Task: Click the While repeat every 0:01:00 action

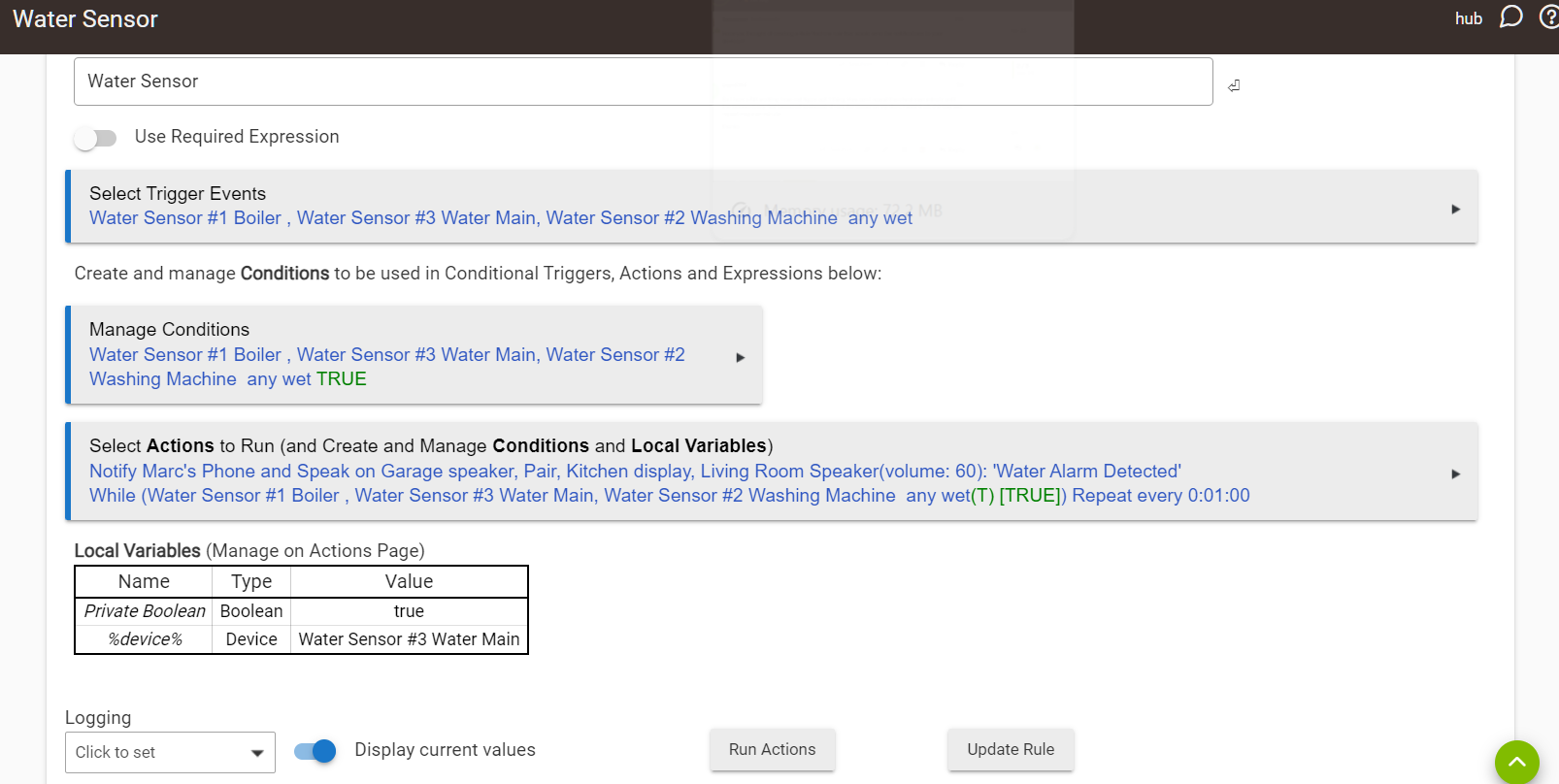Action: [669, 496]
